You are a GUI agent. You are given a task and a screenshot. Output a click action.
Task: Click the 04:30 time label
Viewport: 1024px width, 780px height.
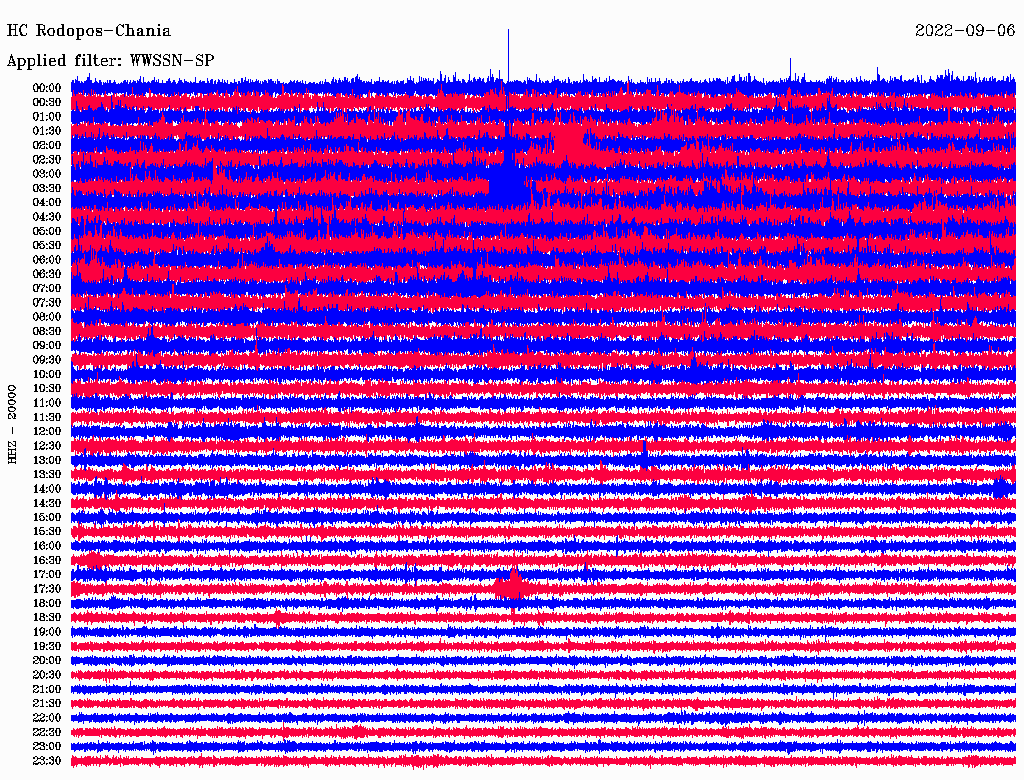(x=46, y=217)
